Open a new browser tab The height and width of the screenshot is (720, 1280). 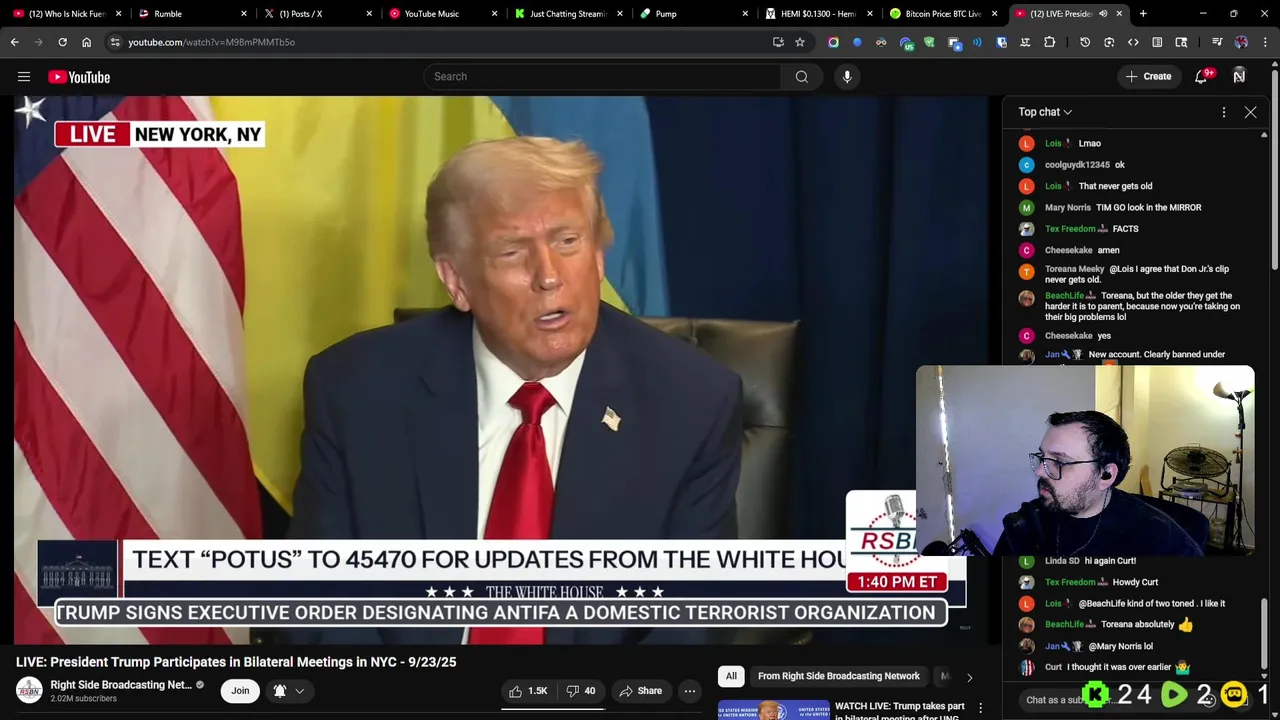tap(1143, 13)
